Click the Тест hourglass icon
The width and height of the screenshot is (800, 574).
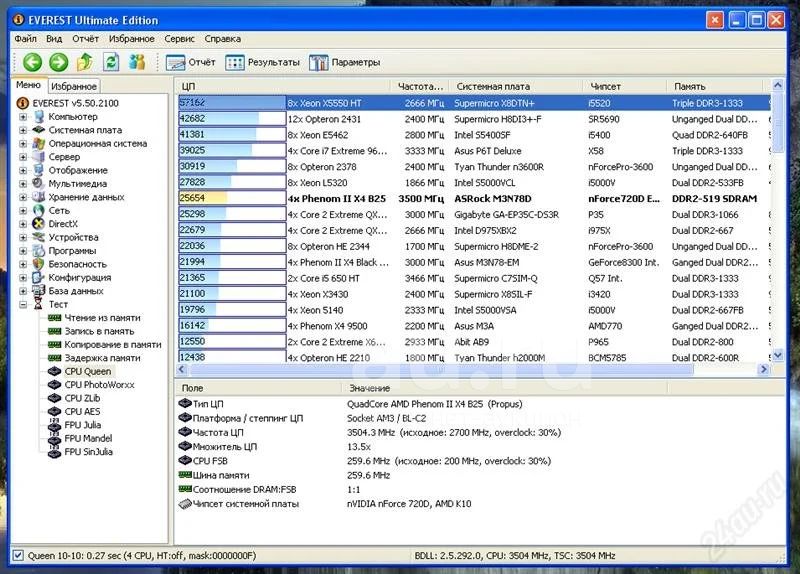[39, 304]
